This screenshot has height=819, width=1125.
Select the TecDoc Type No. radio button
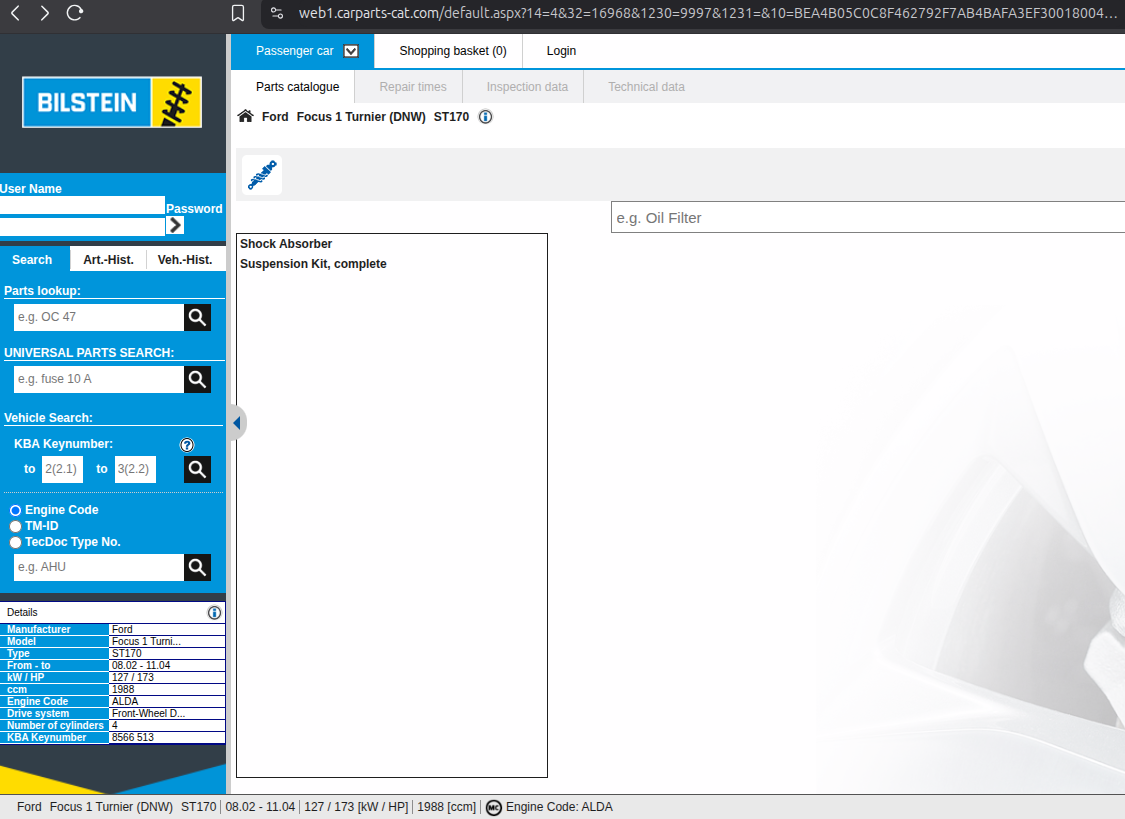click(x=15, y=542)
